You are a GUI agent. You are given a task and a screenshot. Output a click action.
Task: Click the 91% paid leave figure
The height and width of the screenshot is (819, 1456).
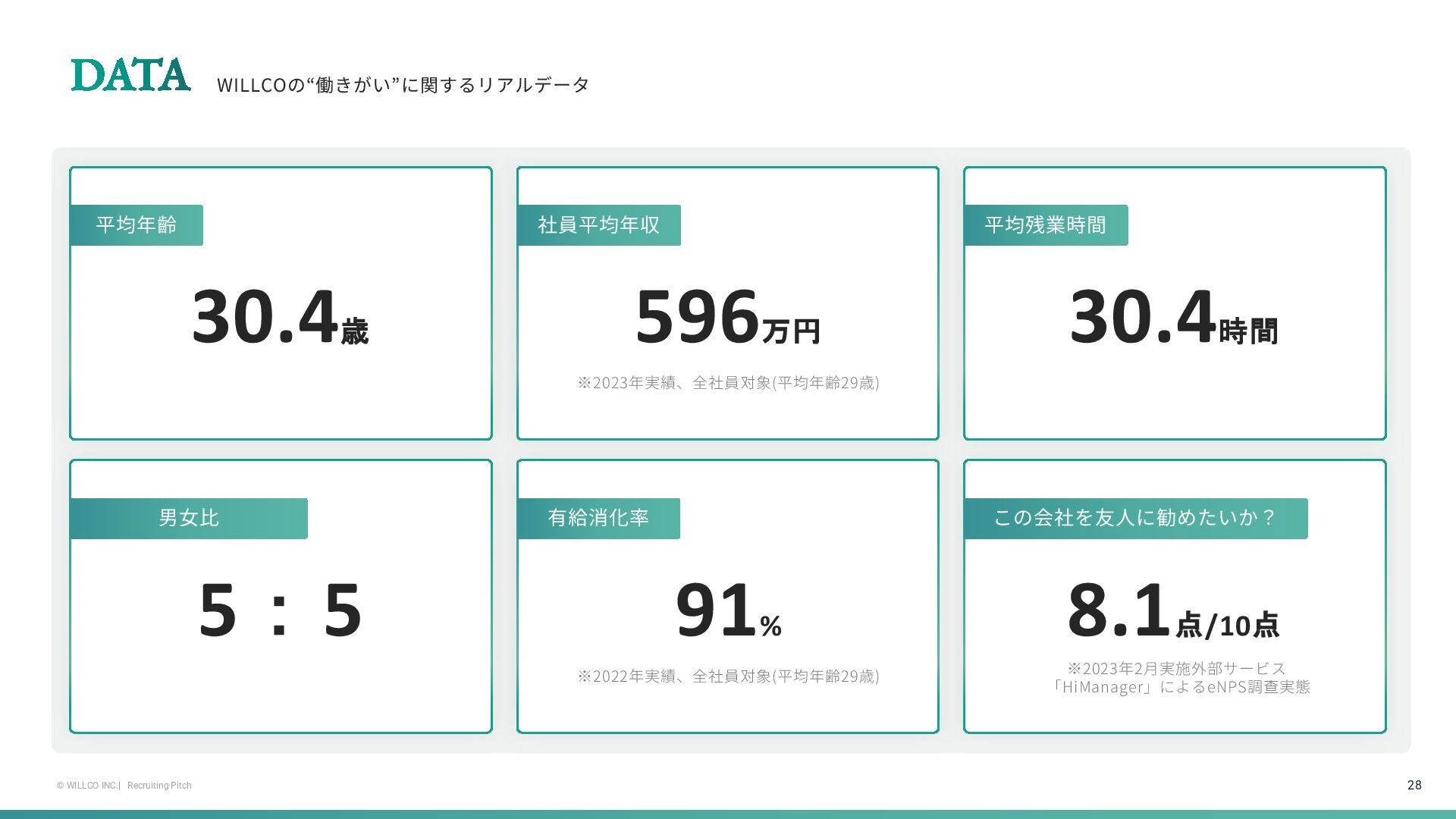pyautogui.click(x=727, y=610)
